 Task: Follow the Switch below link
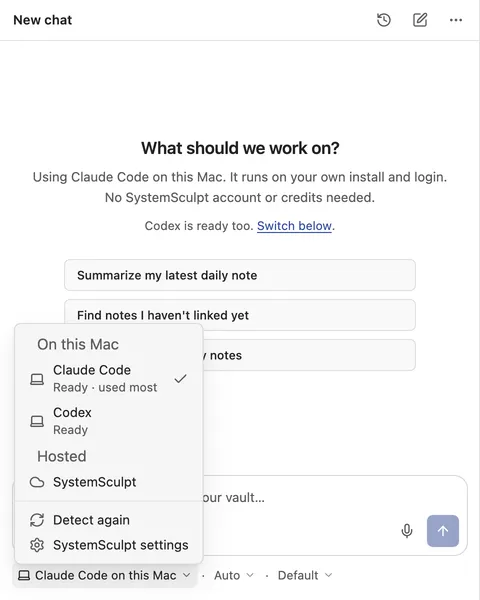point(294,226)
